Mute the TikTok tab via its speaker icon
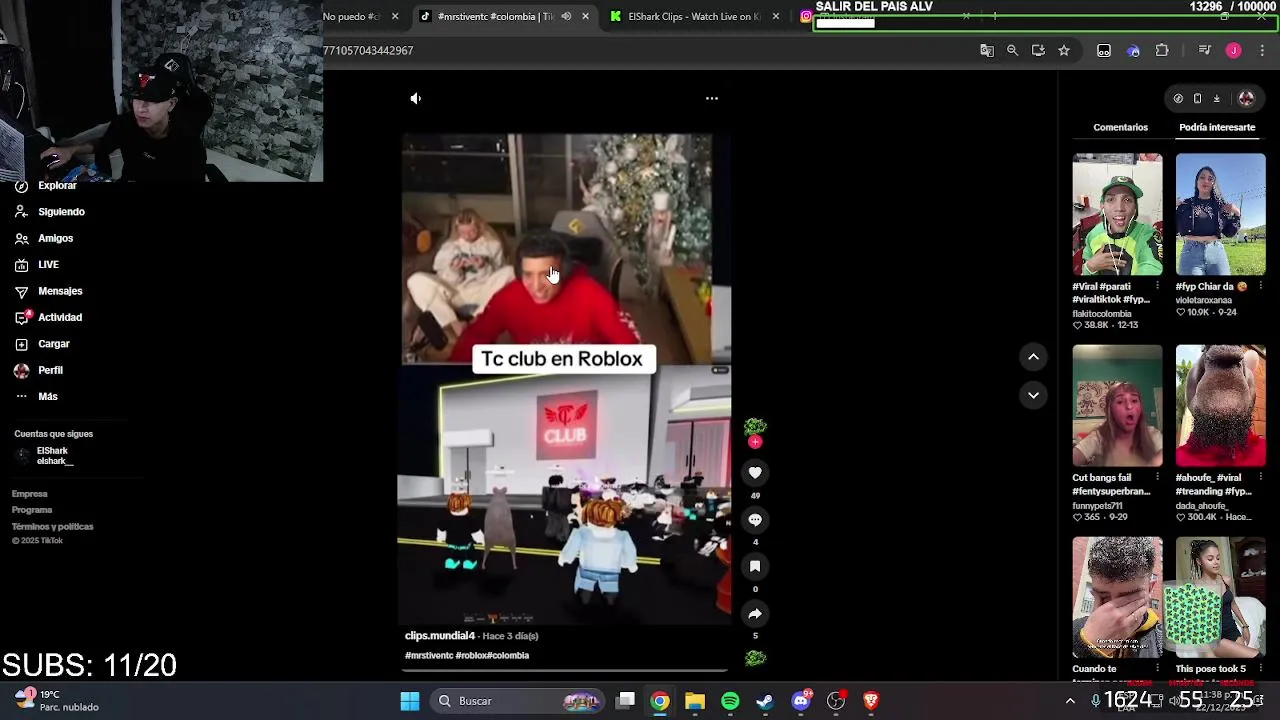 click(x=566, y=16)
